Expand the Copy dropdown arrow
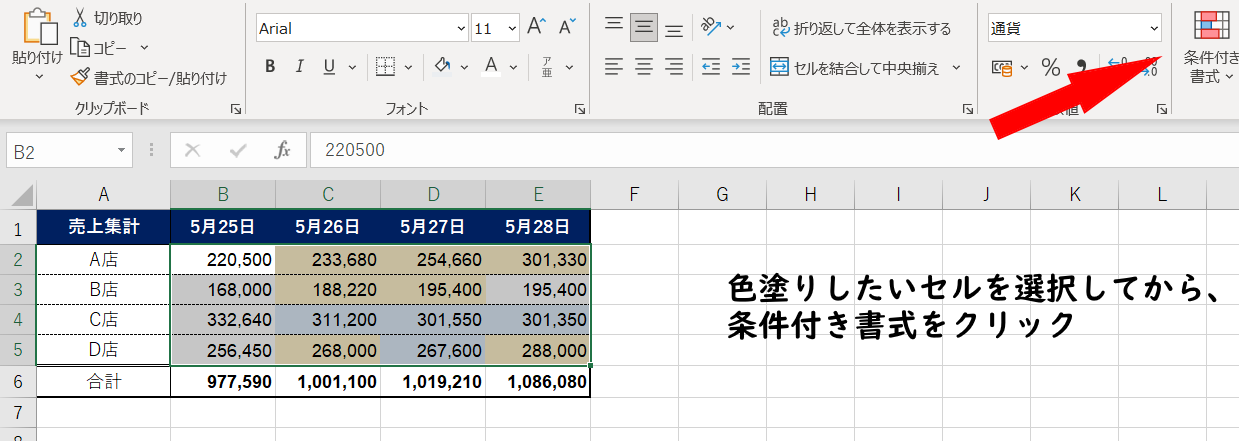 [144, 47]
